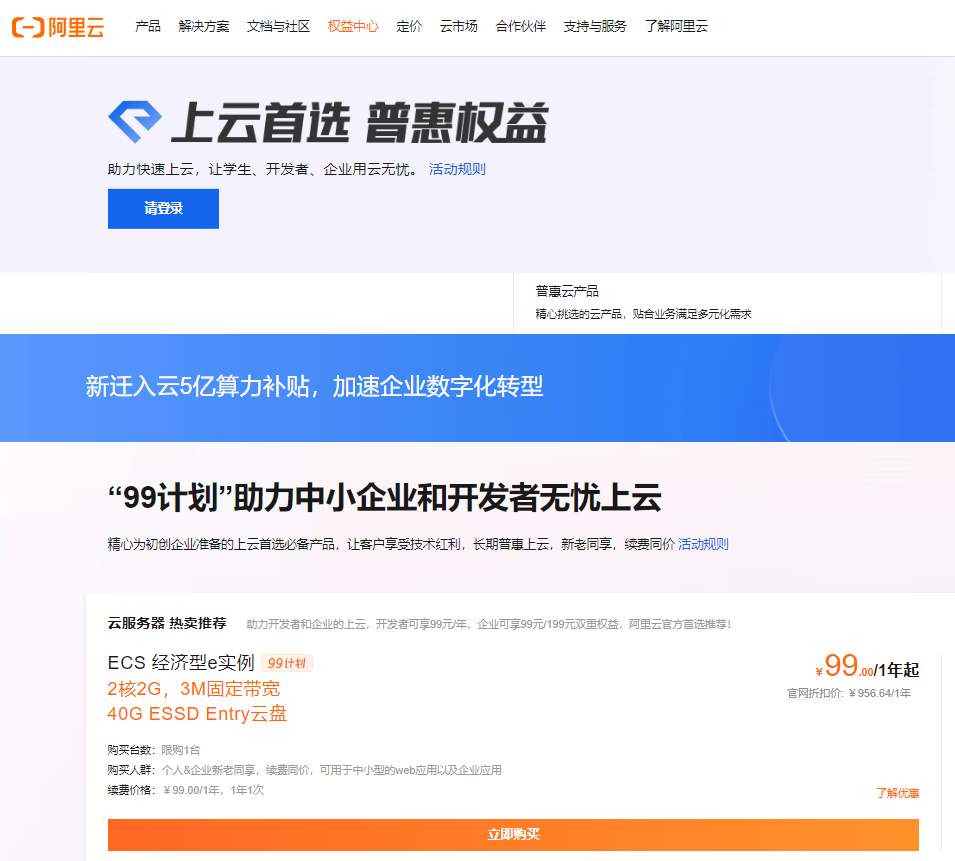Click the 精心挑选的云产品 subtitle text

pyautogui.click(x=643, y=314)
